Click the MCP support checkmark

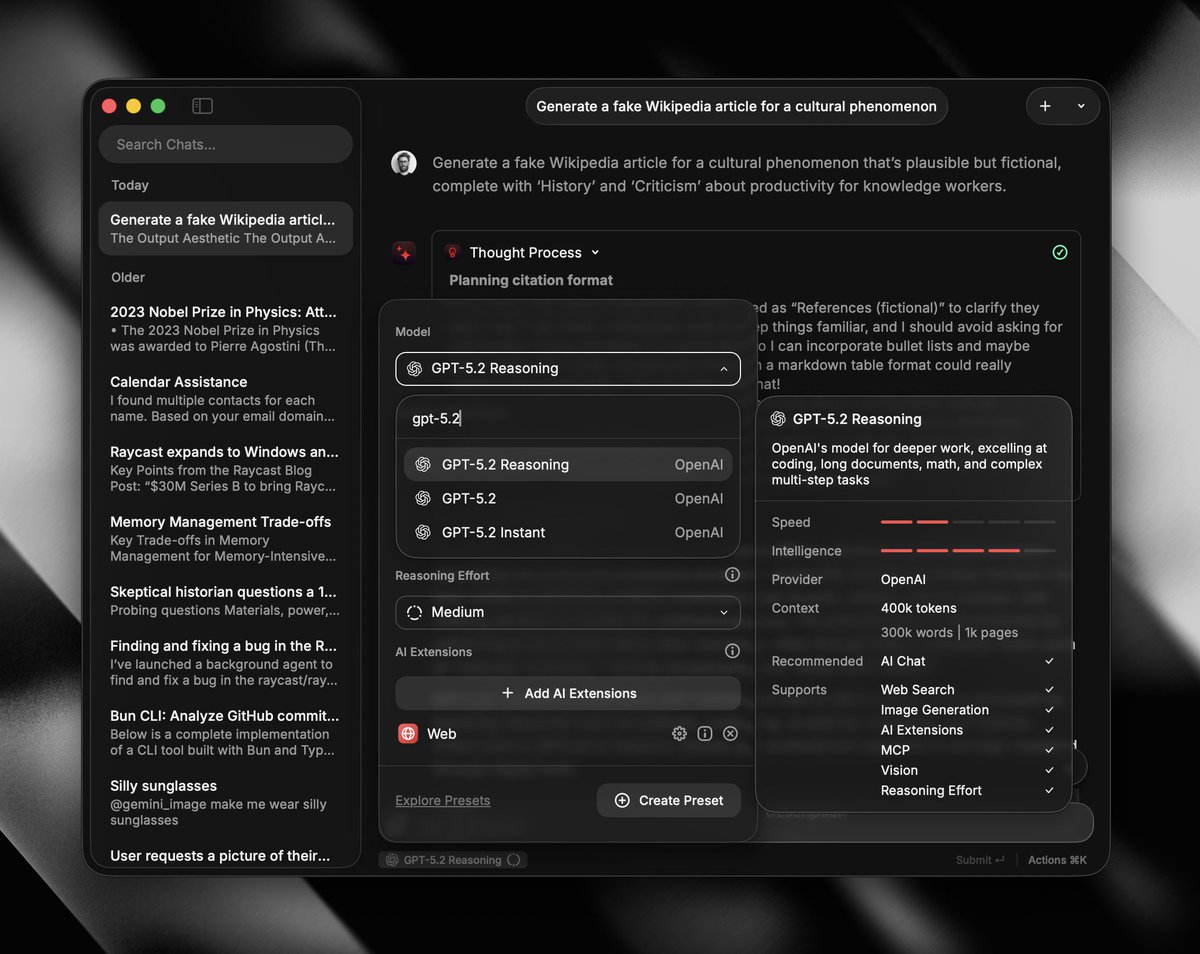pos(1049,750)
